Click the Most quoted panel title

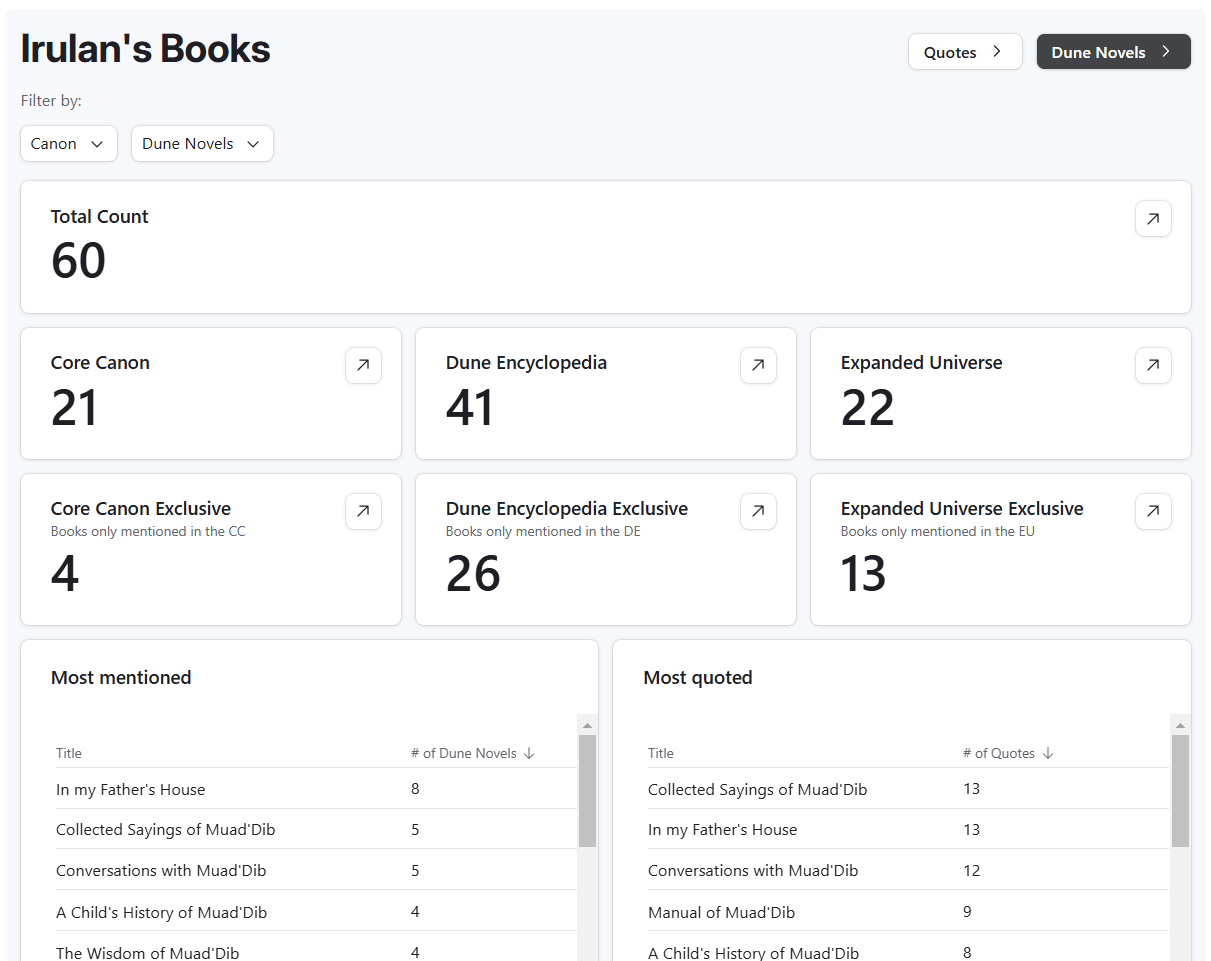[x=698, y=677]
